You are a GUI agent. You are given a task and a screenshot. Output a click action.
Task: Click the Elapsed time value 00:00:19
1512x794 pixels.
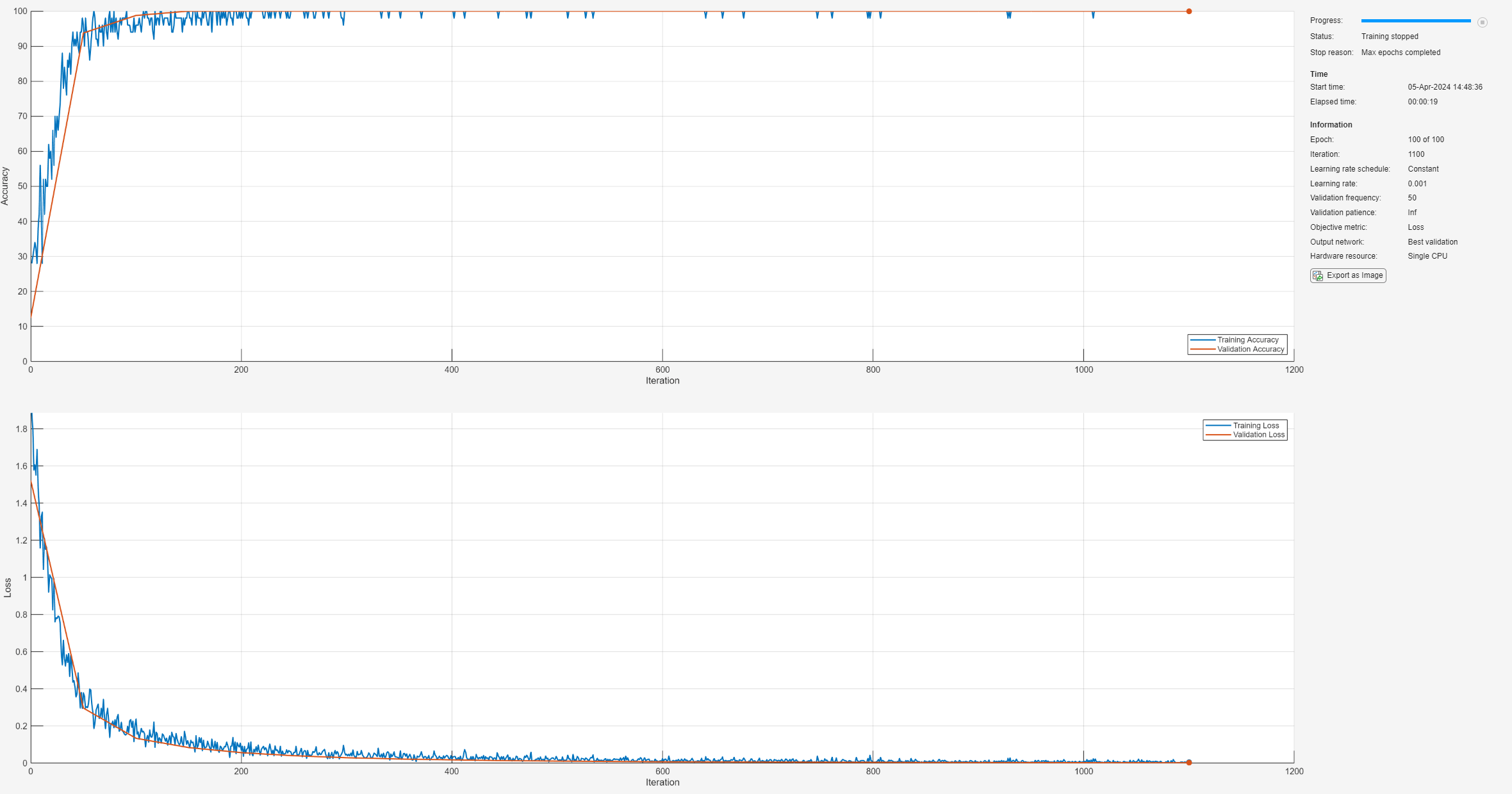pos(1422,102)
